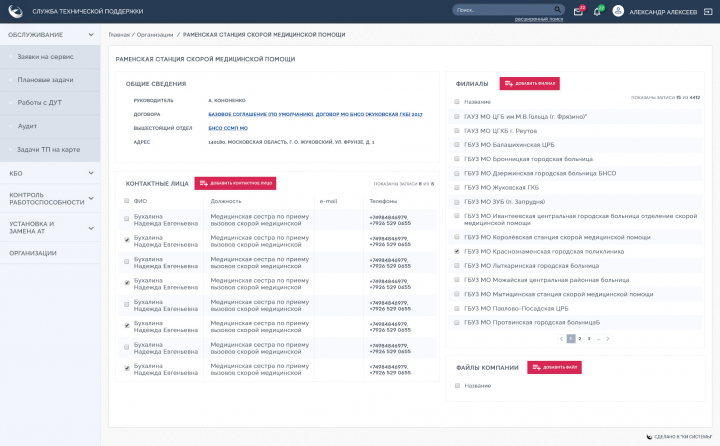The height and width of the screenshot is (446, 720).
Task: Expand the КБО menu section
Action: pyautogui.click(x=91, y=173)
